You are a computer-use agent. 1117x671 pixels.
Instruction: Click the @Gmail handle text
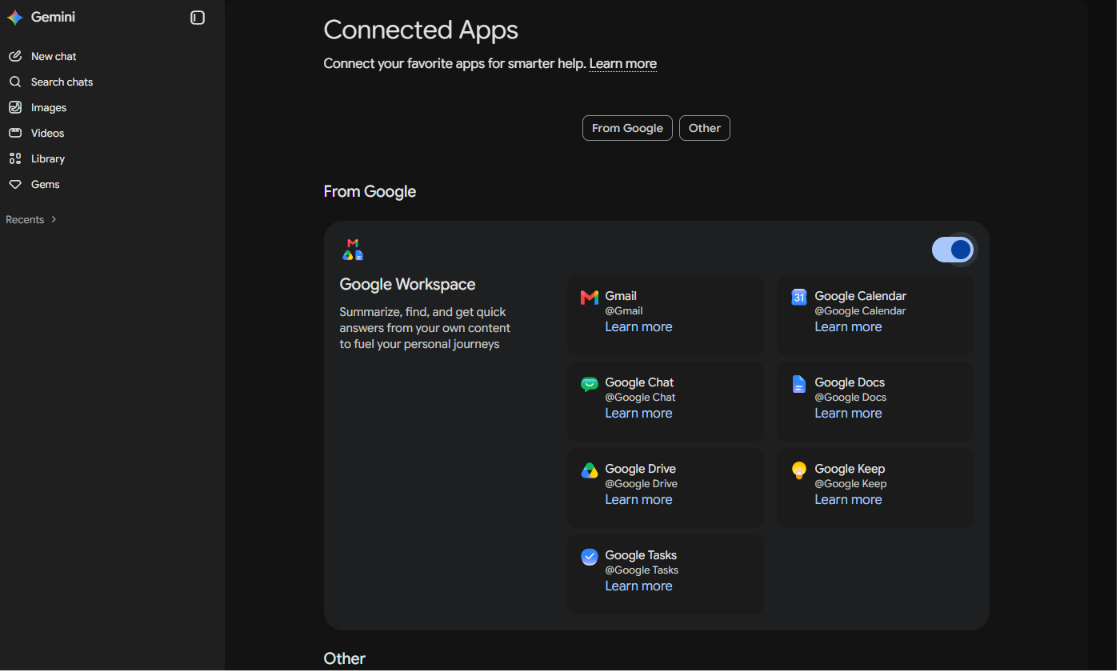coord(623,311)
